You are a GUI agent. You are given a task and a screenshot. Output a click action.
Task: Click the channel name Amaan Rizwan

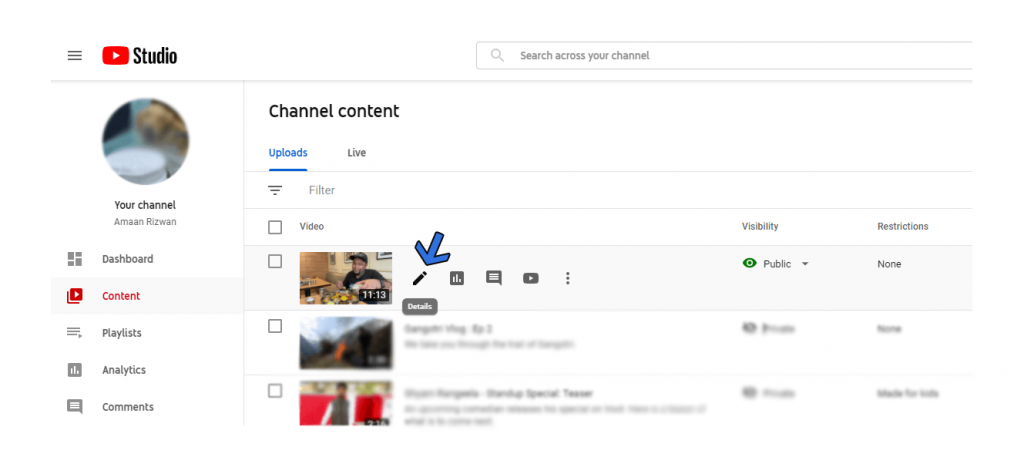click(x=145, y=222)
